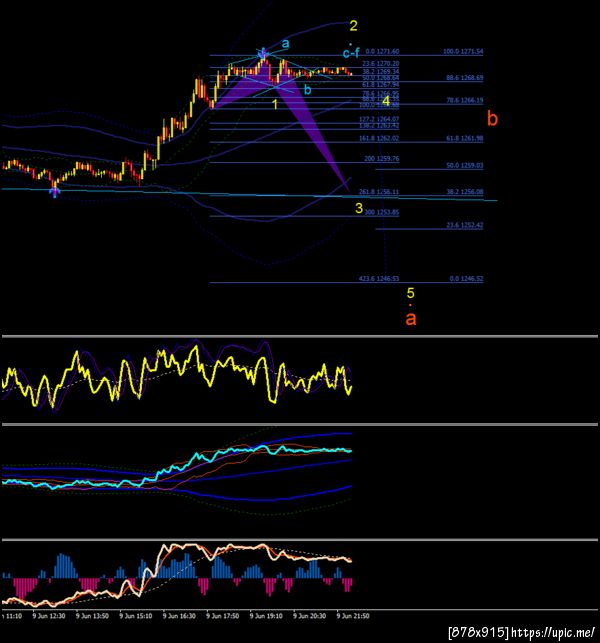Click the Fibonacci level 127.2 1264.07

(379, 119)
